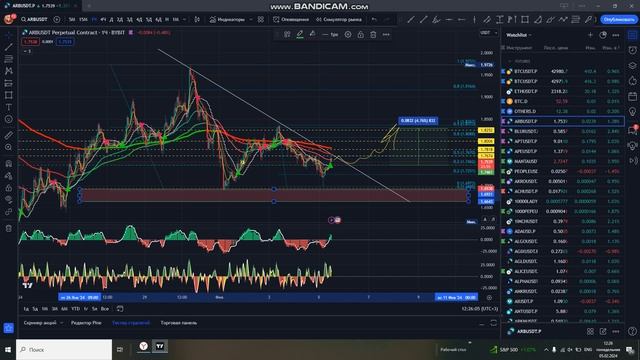The image size is (640, 360).
Task: Open the patterns drawing tools
Action: (9, 71)
